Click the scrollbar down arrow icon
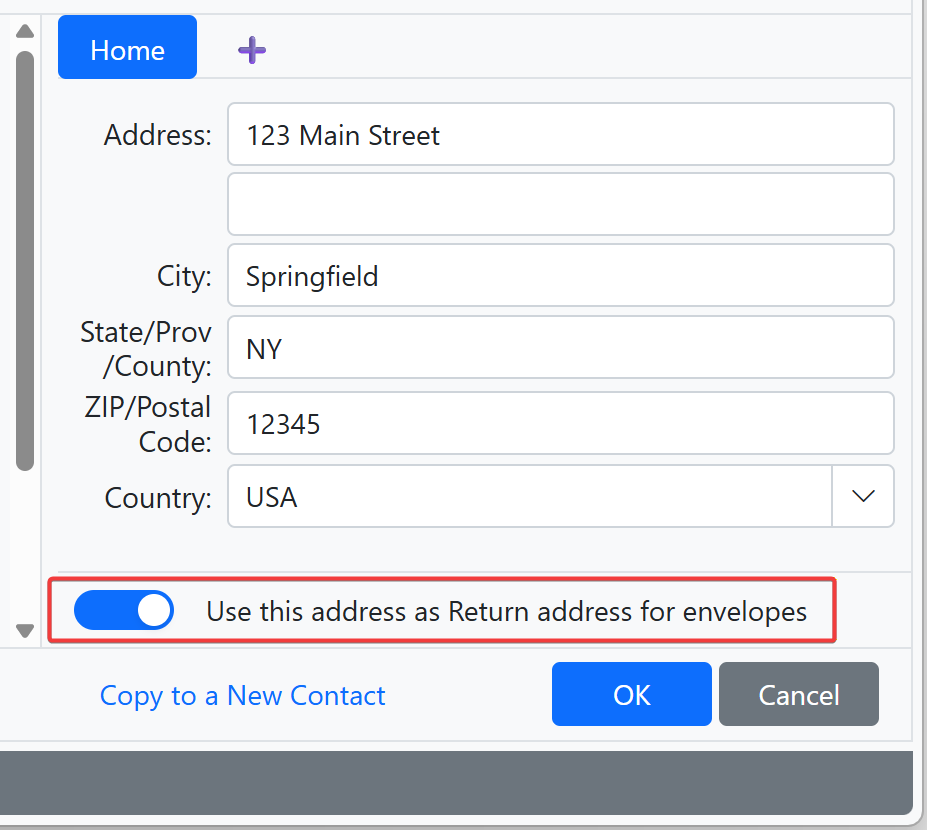 (24, 631)
